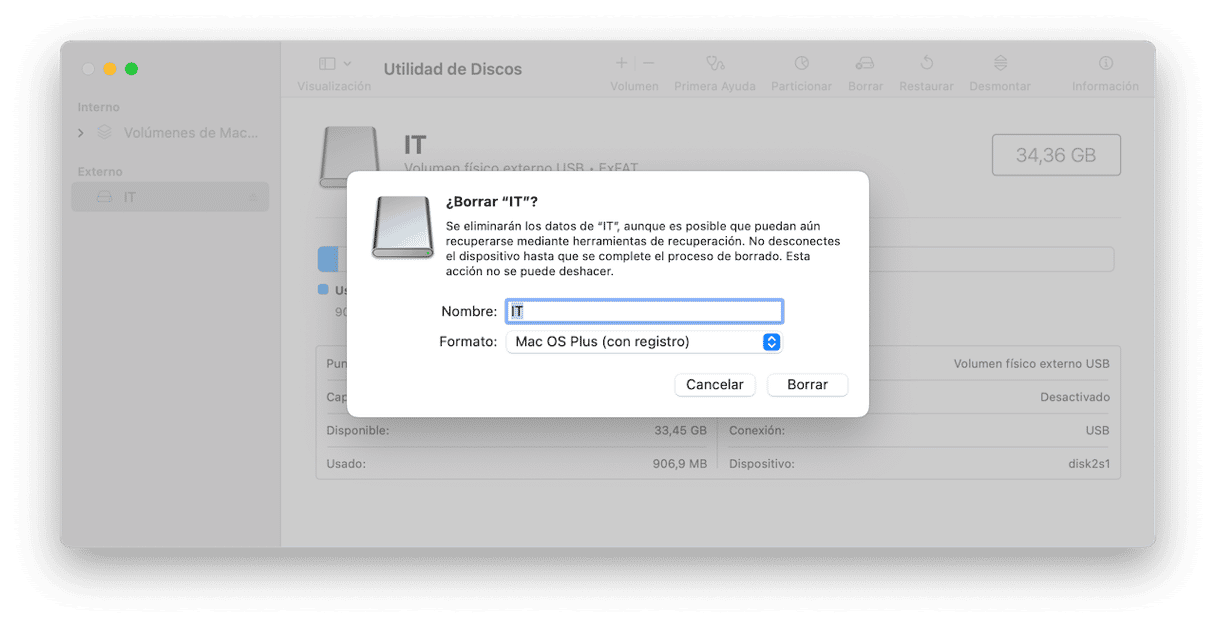This screenshot has height=627, width=1216.
Task: Click the Utilidad de Discos window title
Action: (453, 70)
